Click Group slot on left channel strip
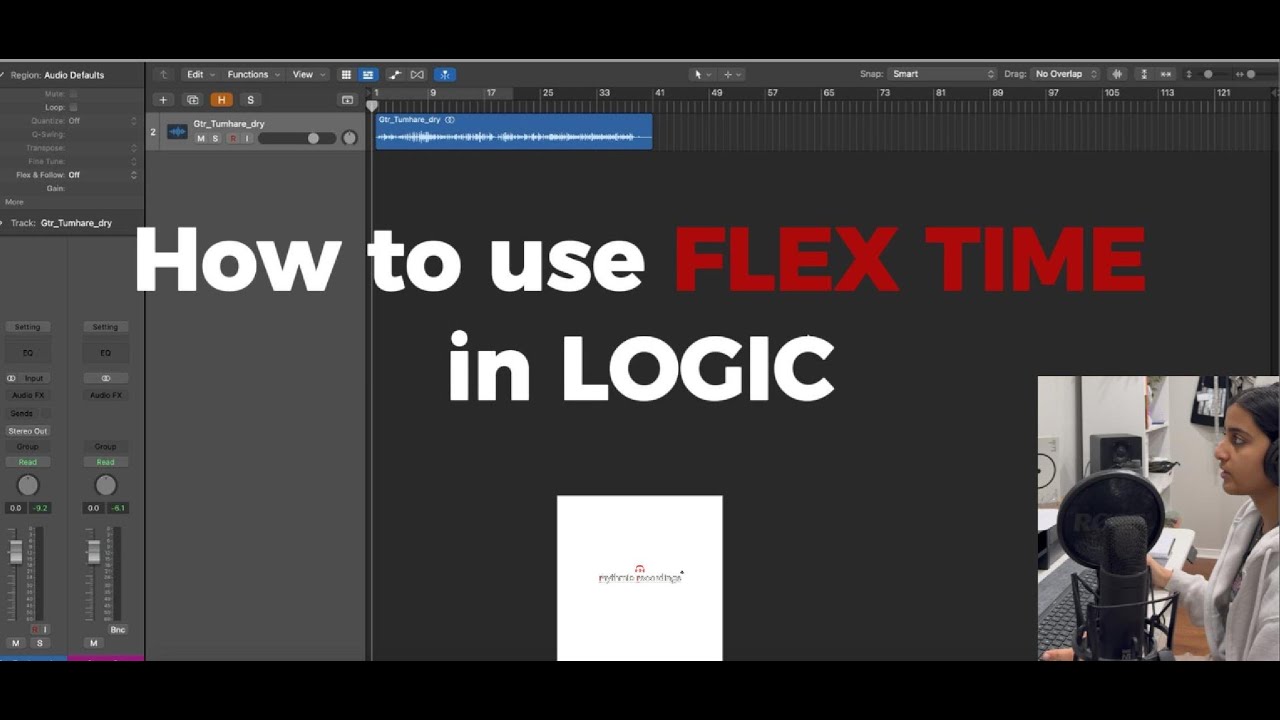 coord(27,447)
